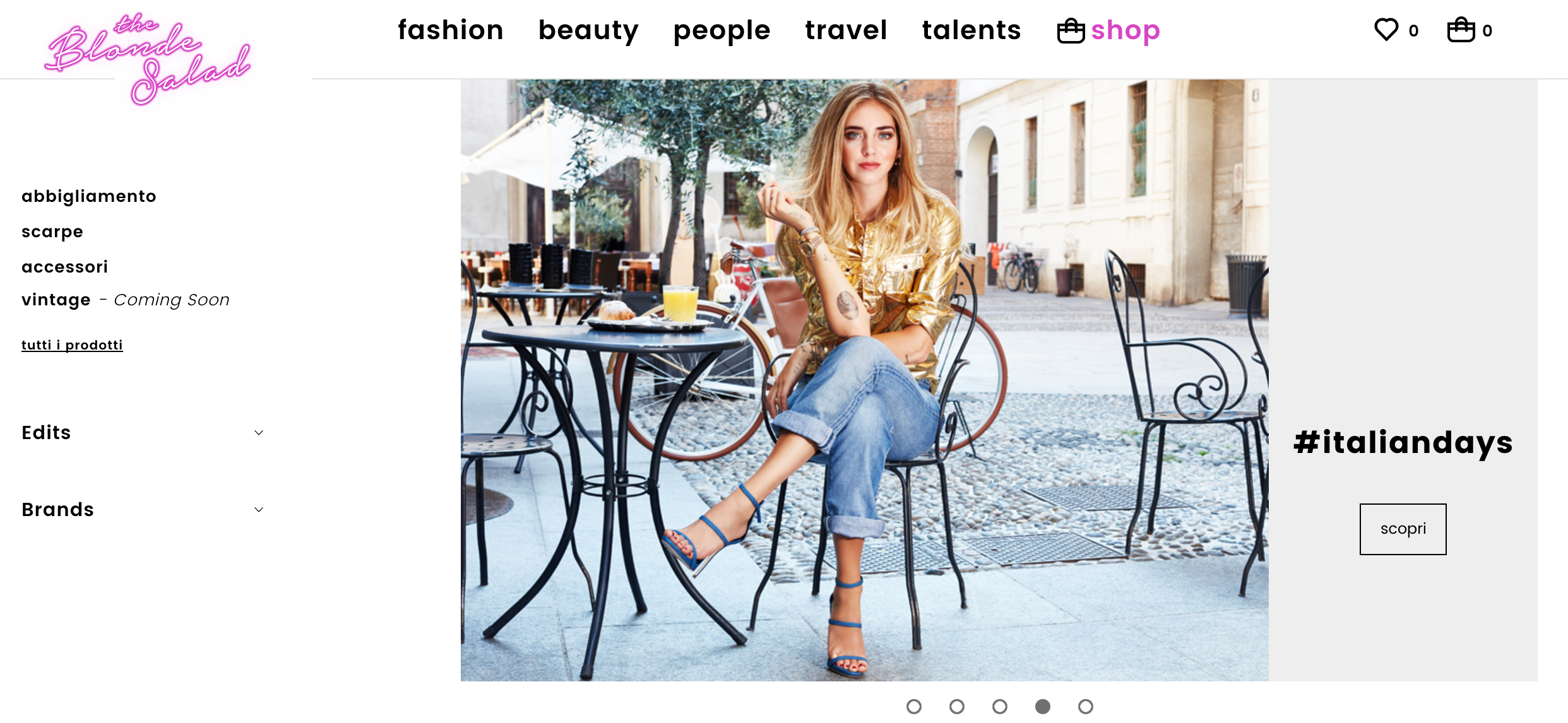
Task: Click the cart count number 0
Action: coord(1487,31)
